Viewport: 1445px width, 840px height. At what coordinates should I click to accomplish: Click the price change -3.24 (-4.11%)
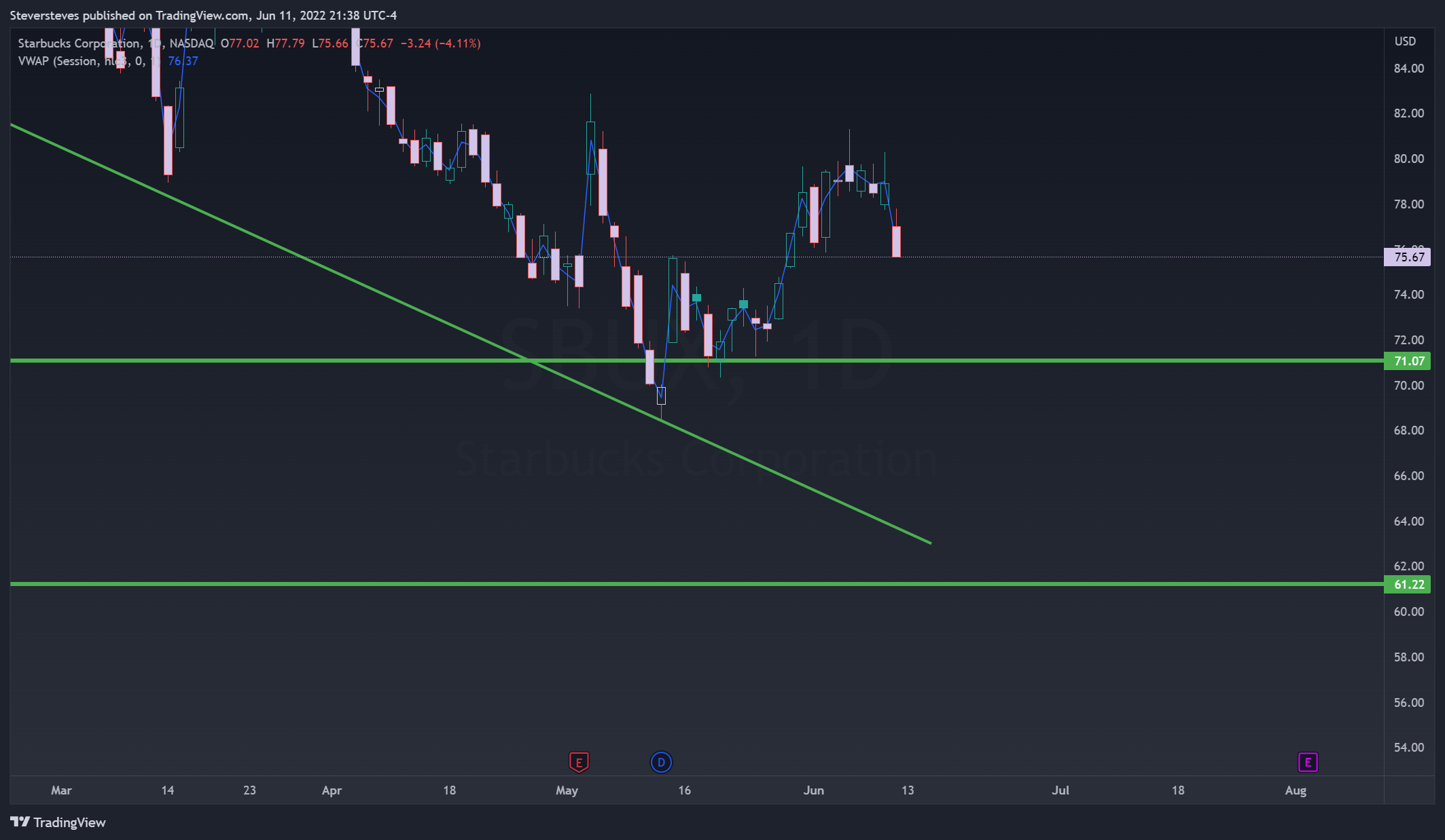pyautogui.click(x=440, y=43)
